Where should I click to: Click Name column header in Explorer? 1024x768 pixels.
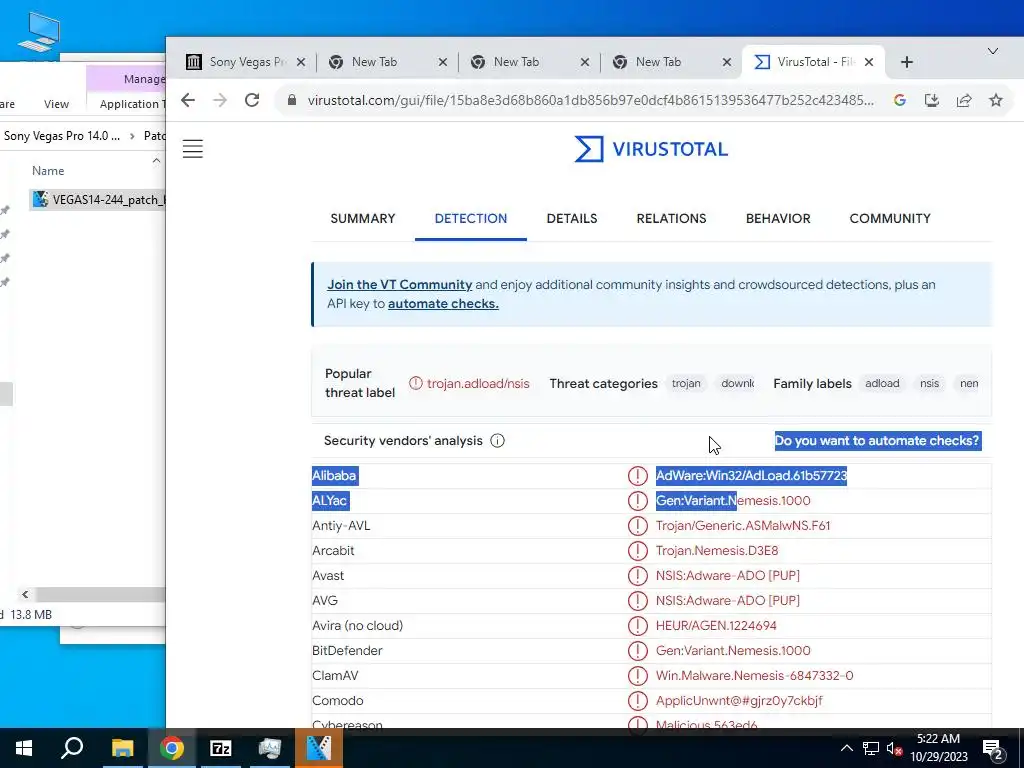click(48, 171)
